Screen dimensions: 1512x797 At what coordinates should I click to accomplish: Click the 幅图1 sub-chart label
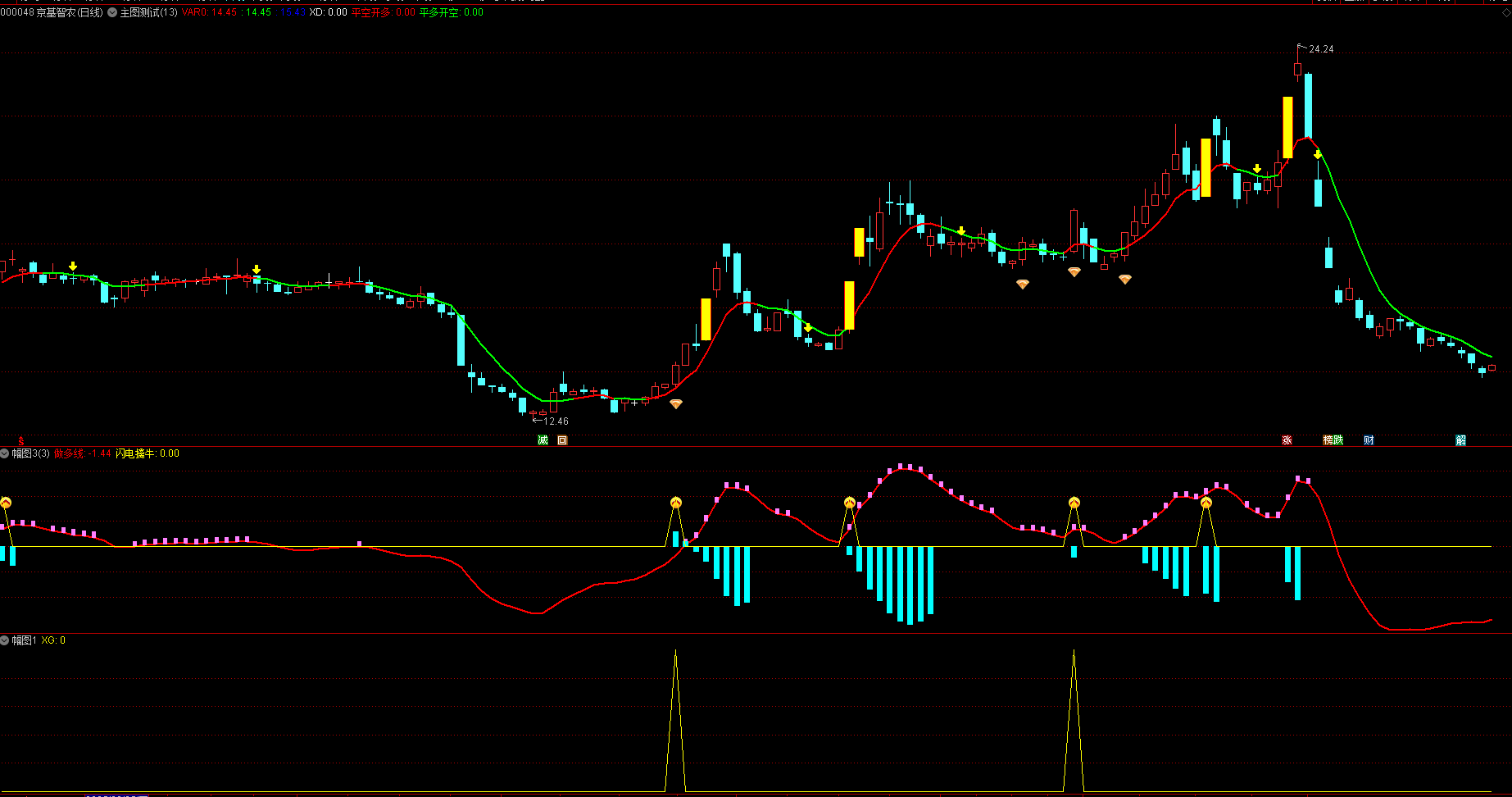pos(24,640)
